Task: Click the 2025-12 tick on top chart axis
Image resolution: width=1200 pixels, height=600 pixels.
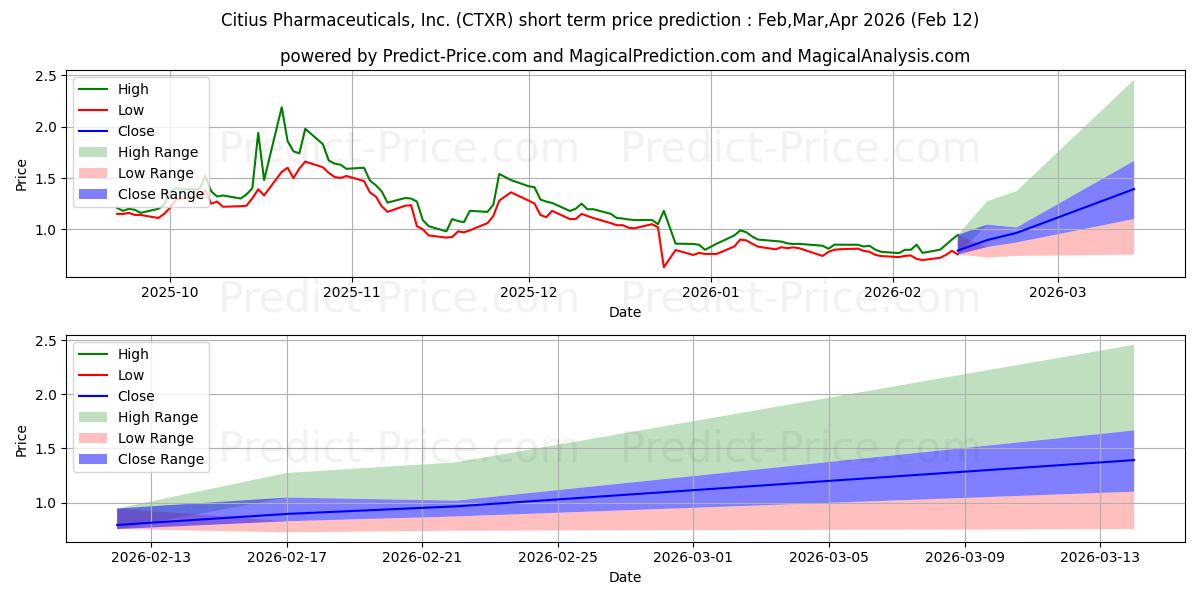Action: click(x=529, y=292)
